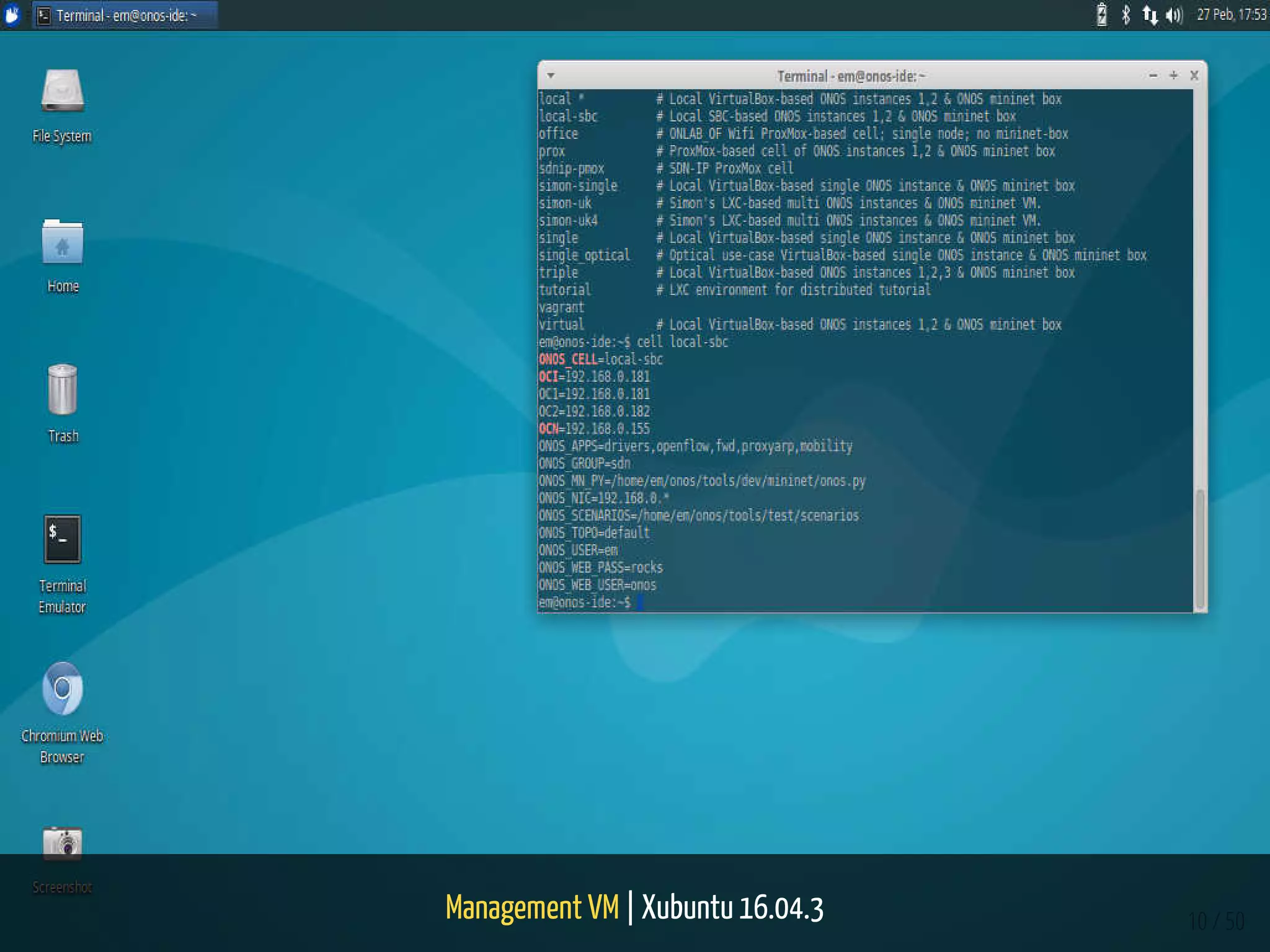Viewport: 1270px width, 952px height.
Task: Click the 'tutorial' cell row
Action: (734, 290)
